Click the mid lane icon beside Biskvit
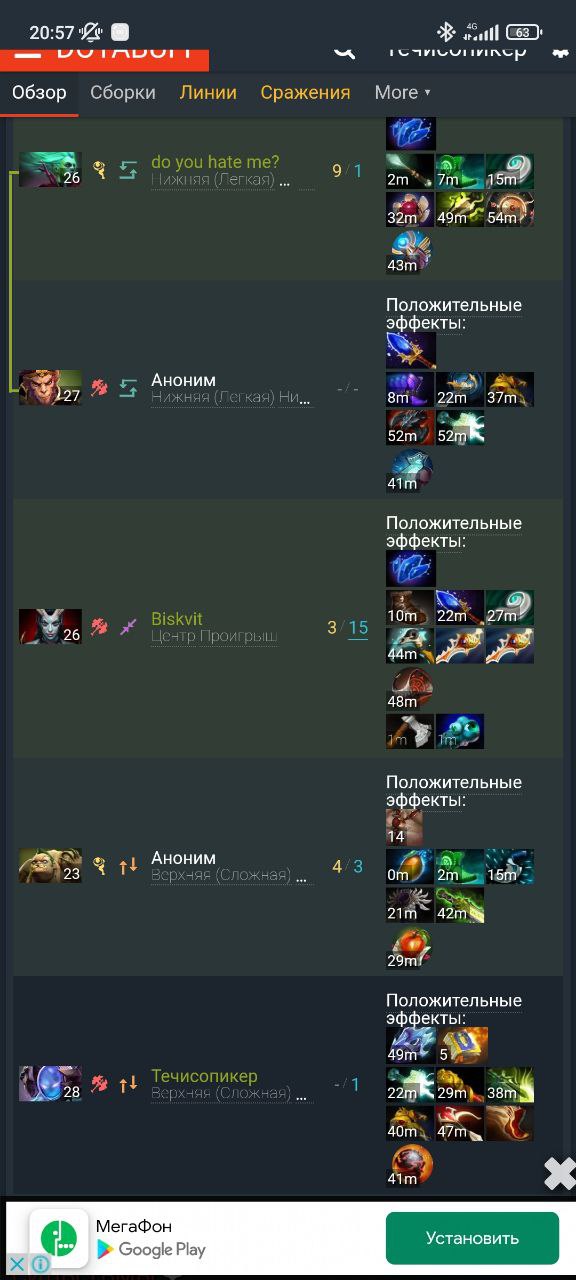The width and height of the screenshot is (576, 1280). pos(128,627)
